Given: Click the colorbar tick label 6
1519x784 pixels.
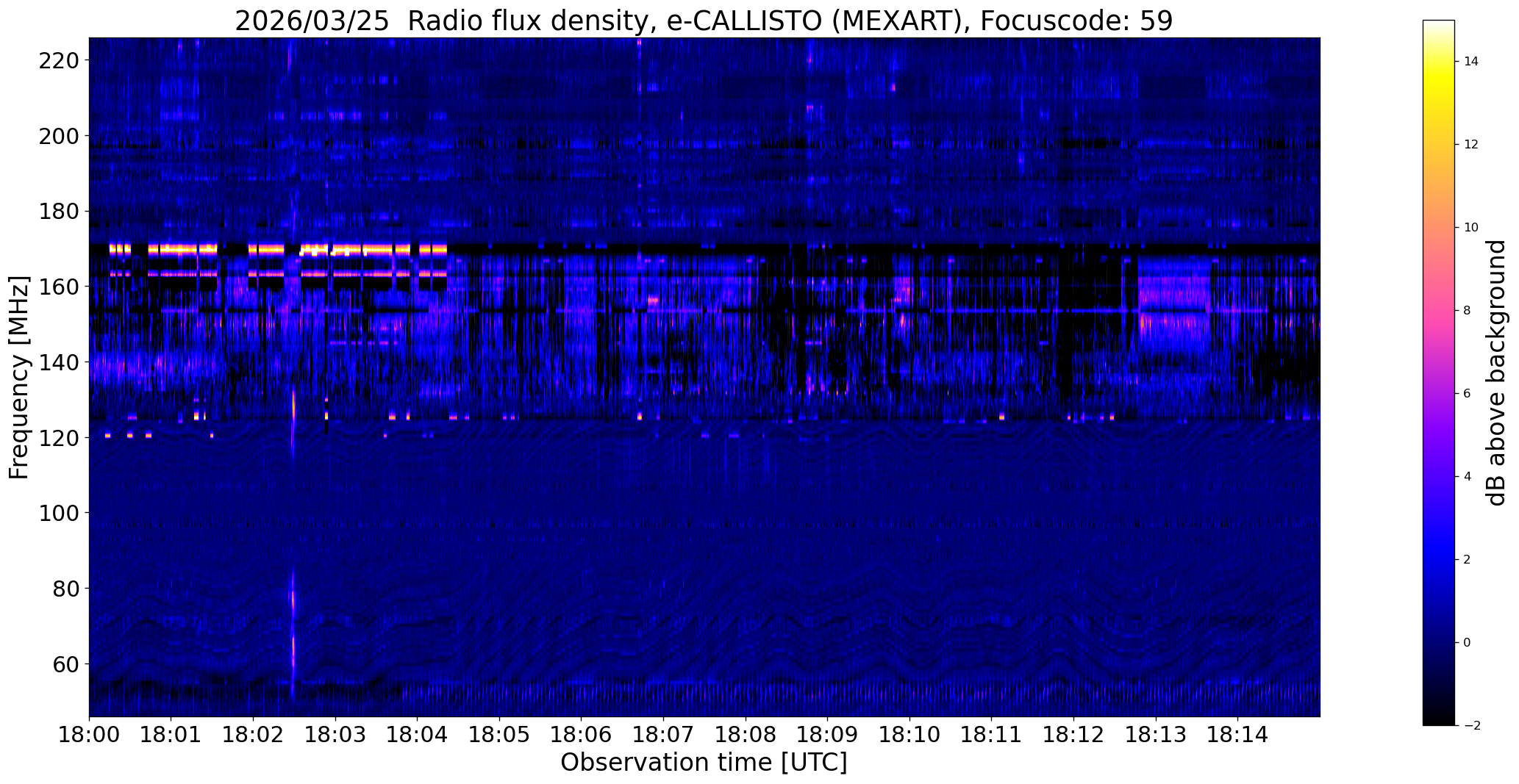Looking at the screenshot, I should pyautogui.click(x=1468, y=394).
